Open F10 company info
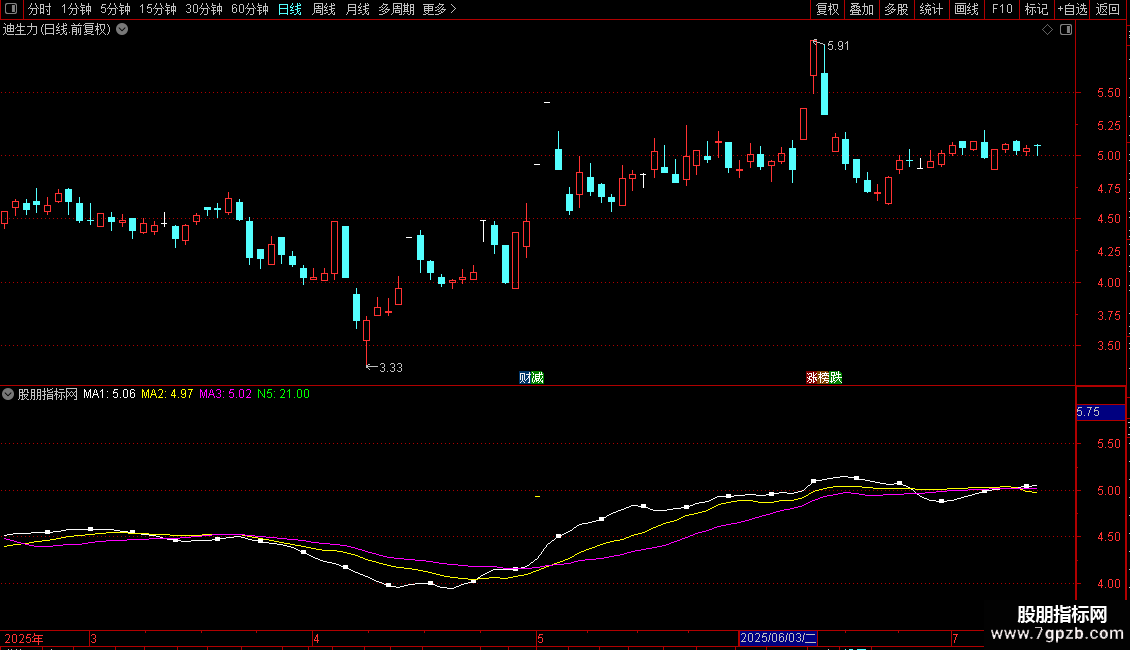 tap(1002, 9)
